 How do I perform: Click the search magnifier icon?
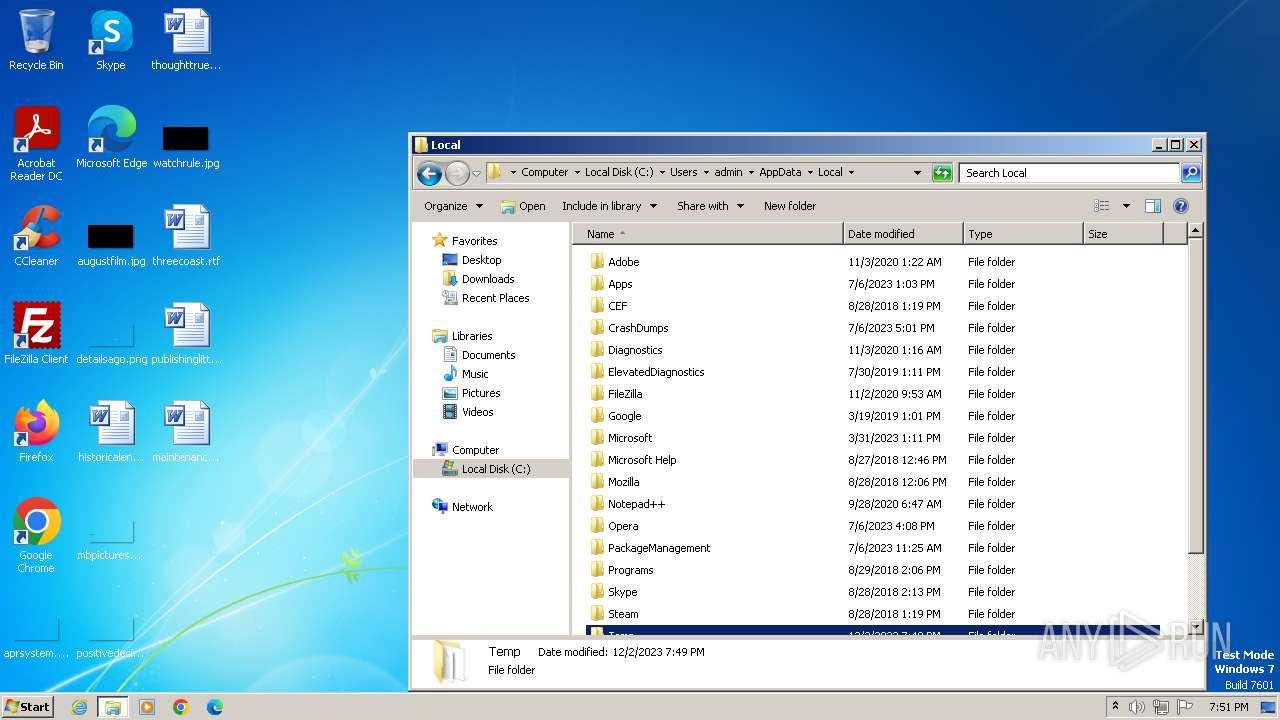click(x=1190, y=173)
